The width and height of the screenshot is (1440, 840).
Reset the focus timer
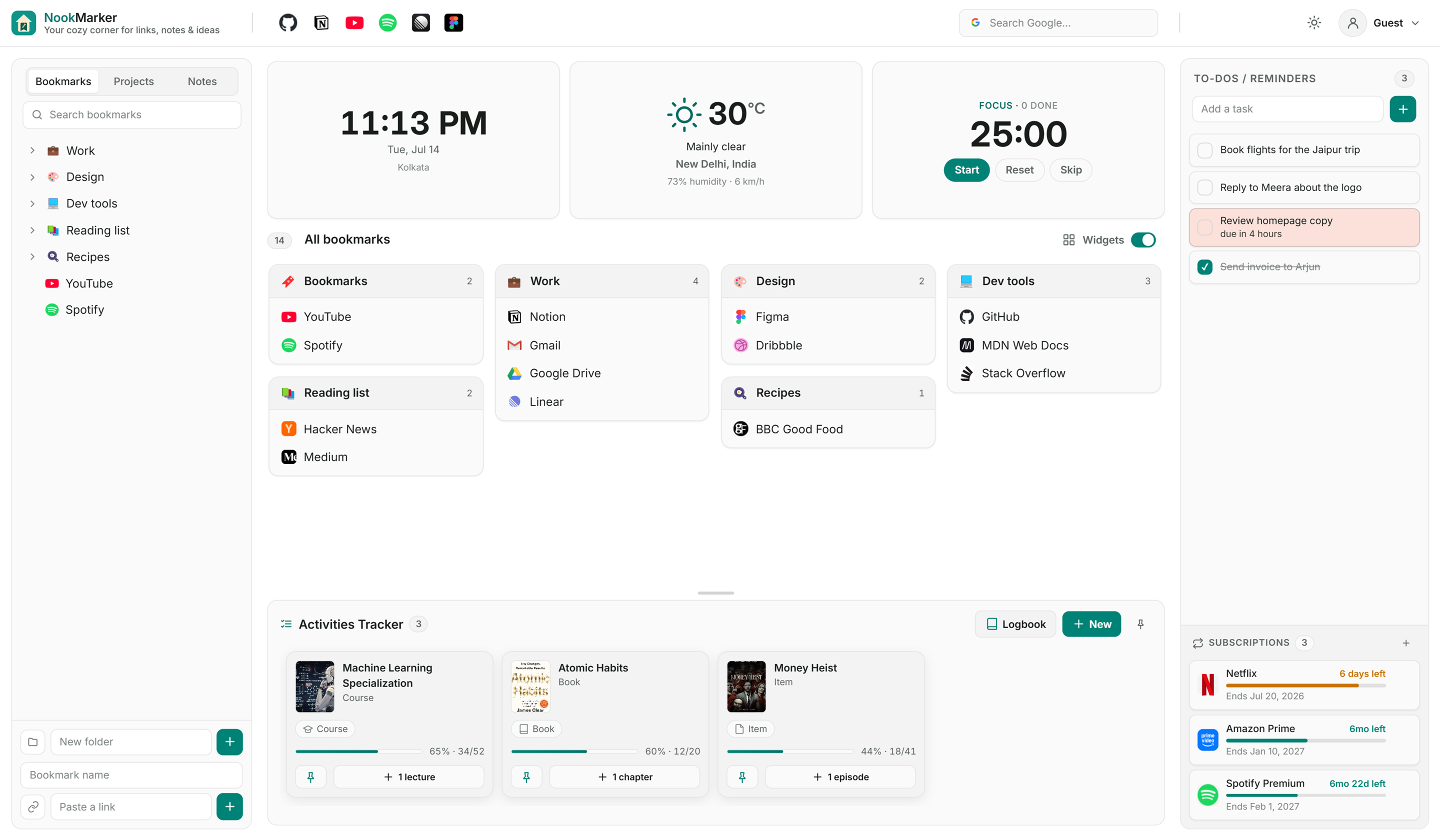tap(1019, 169)
